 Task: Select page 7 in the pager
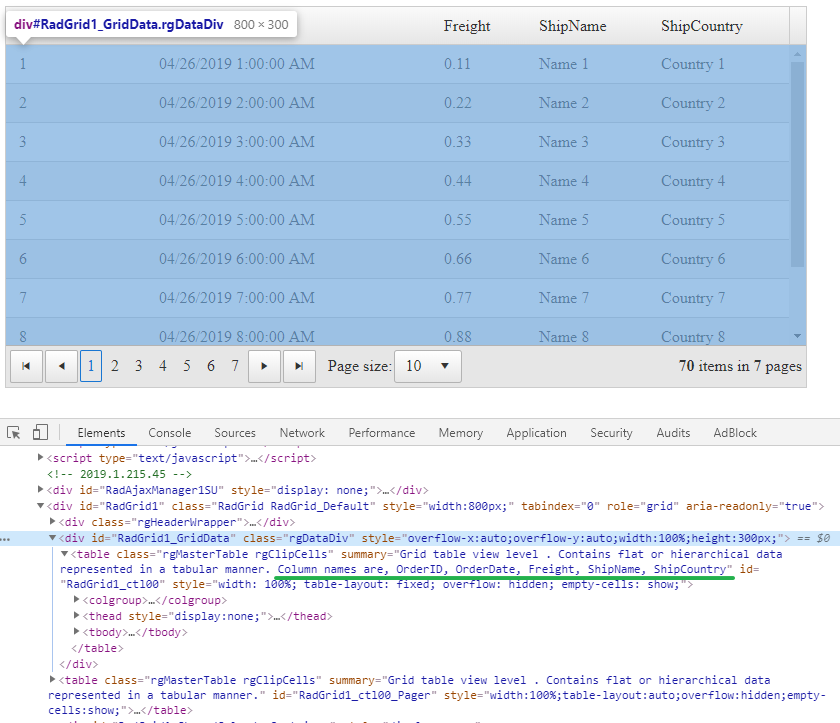tap(235, 367)
